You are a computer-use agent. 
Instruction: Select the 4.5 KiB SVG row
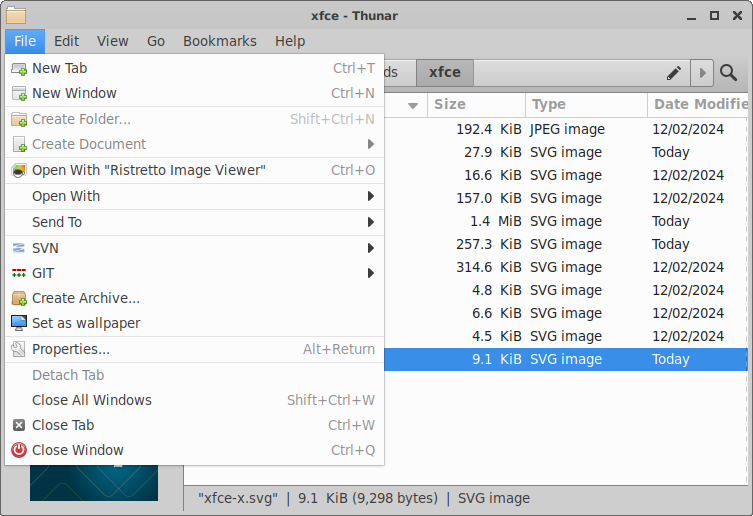coord(566,337)
